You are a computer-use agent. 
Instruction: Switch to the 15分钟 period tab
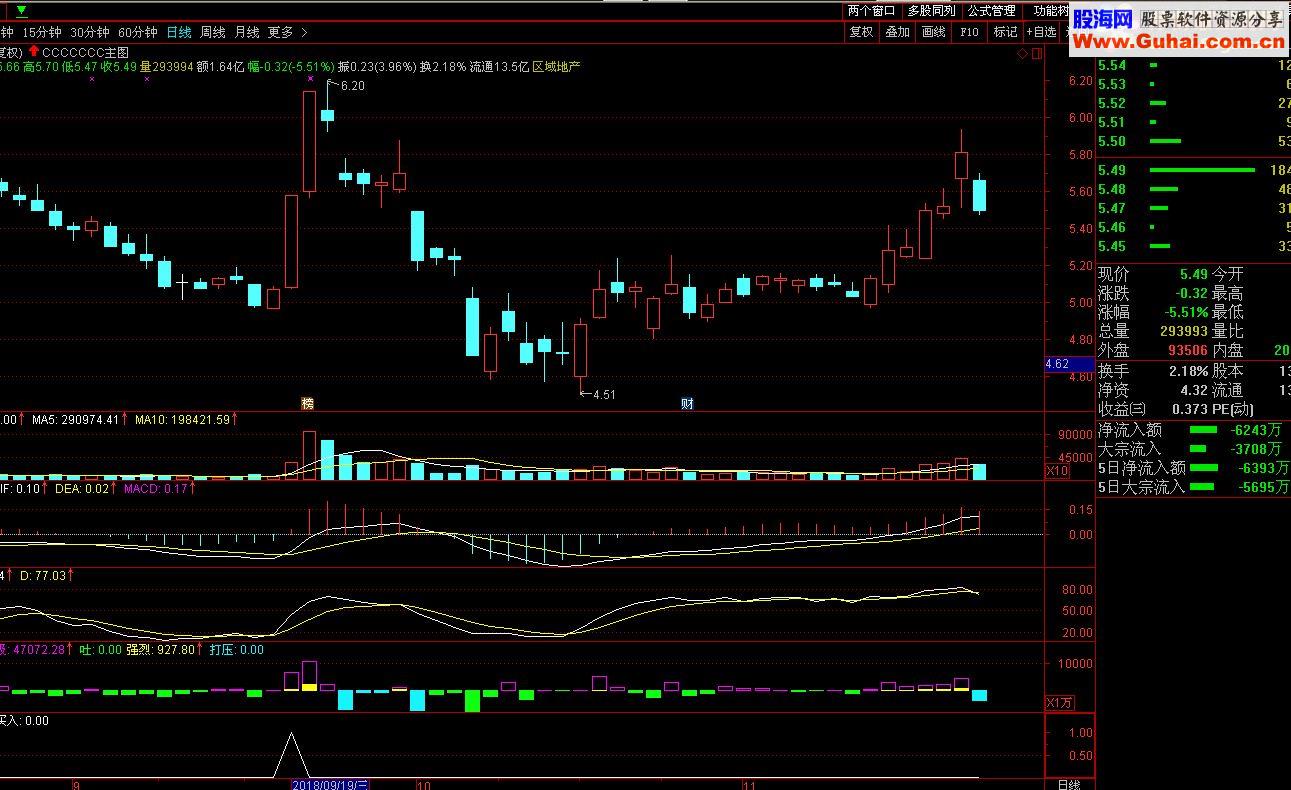click(x=41, y=32)
